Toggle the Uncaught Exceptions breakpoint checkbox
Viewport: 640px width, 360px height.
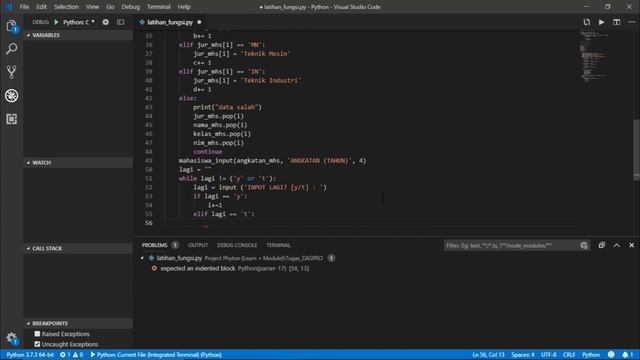pos(37,344)
